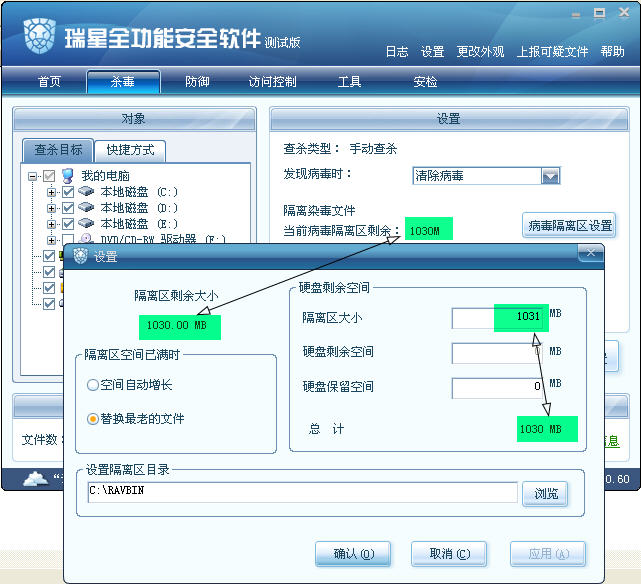
Task: Click the 1030.00 MB remaining size value
Action: (177, 326)
